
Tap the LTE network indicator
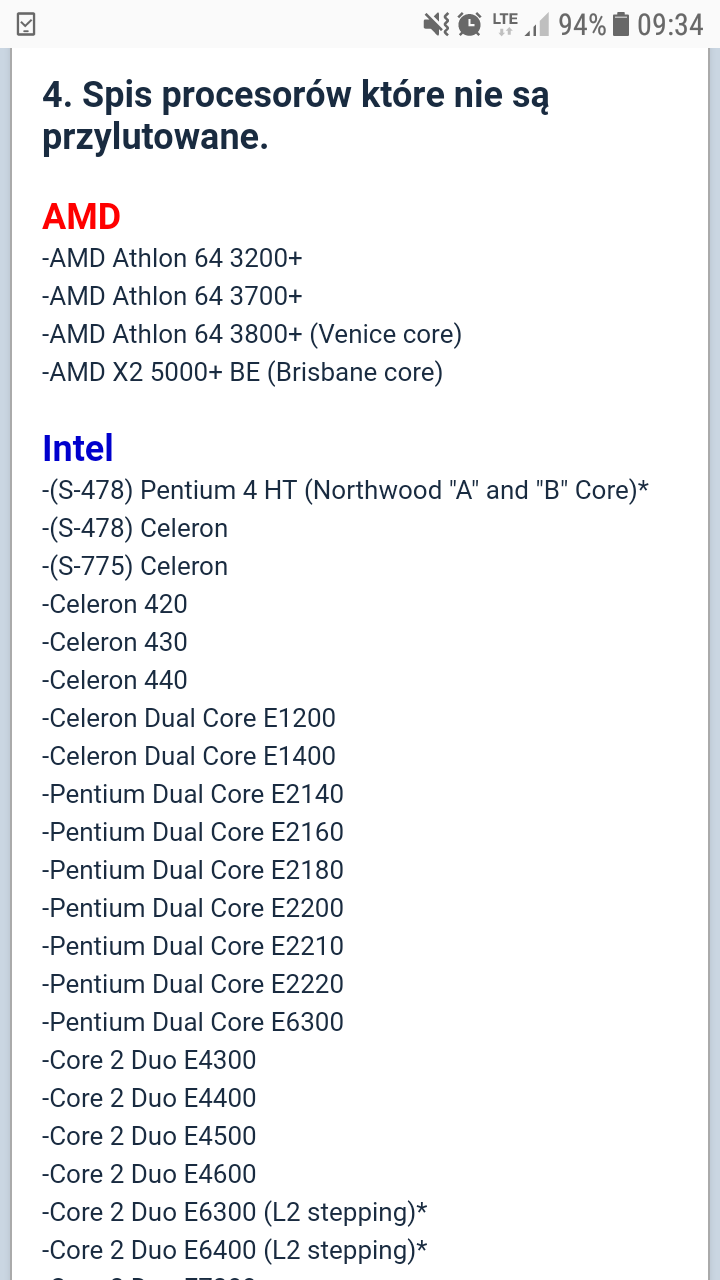pyautogui.click(x=505, y=22)
